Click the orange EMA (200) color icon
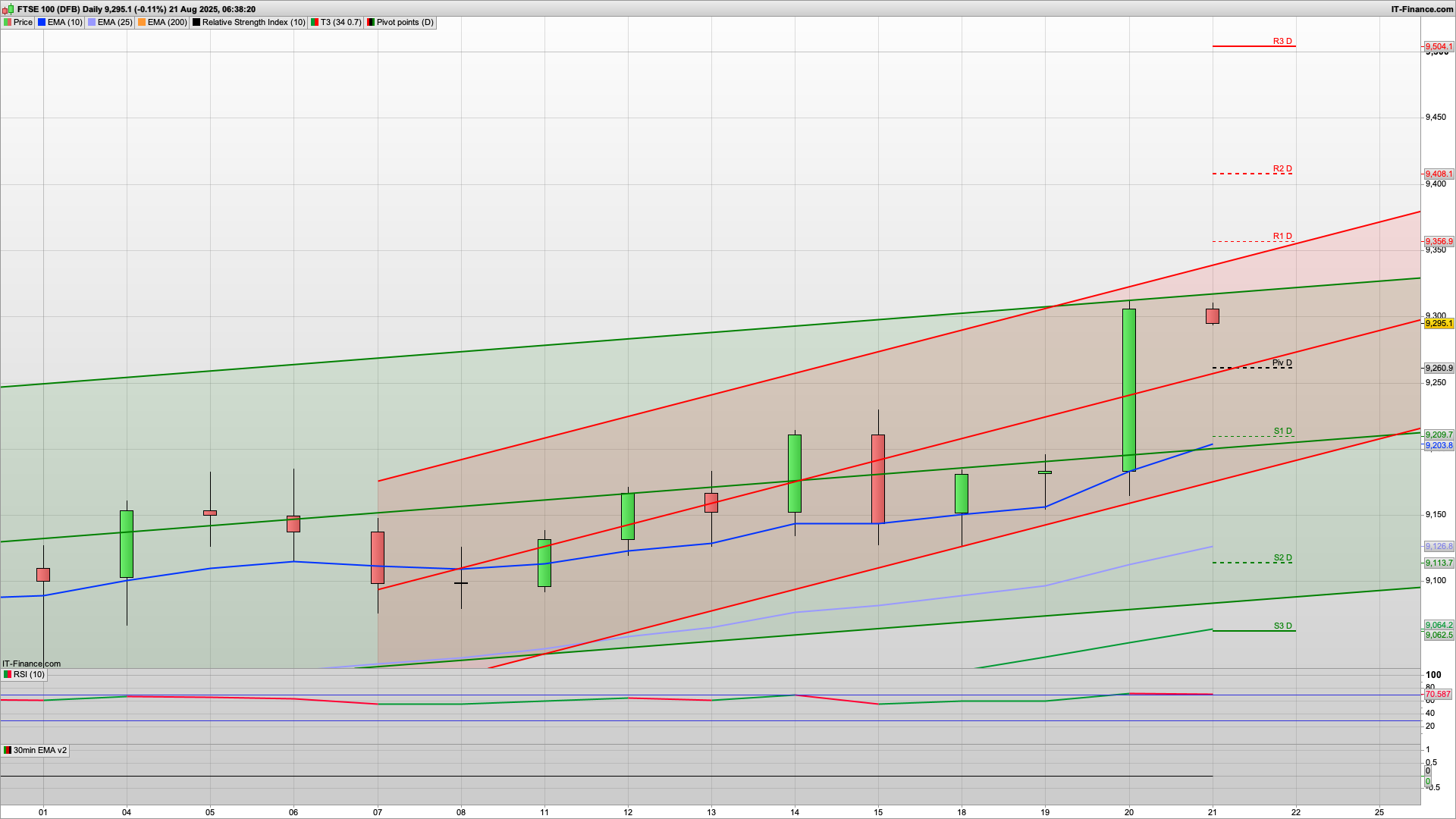Viewport: 1456px width, 819px height. (142, 23)
